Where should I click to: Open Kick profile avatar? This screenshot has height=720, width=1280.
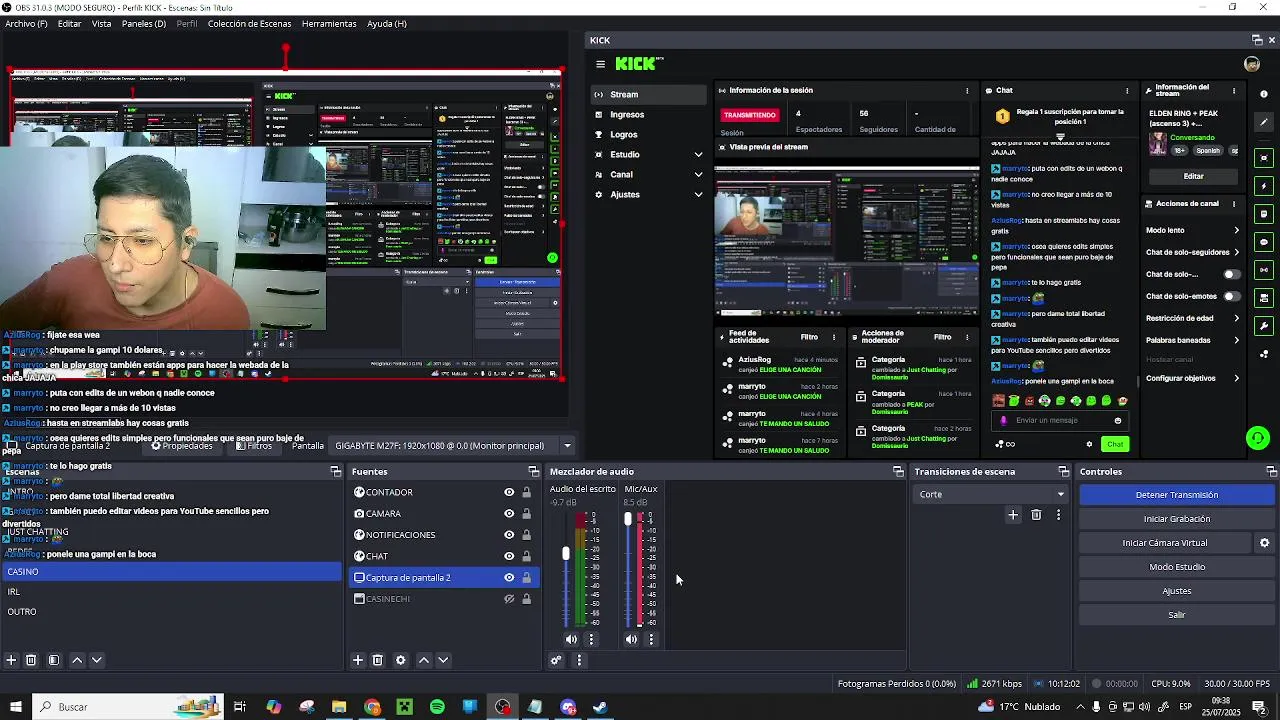point(1252,64)
